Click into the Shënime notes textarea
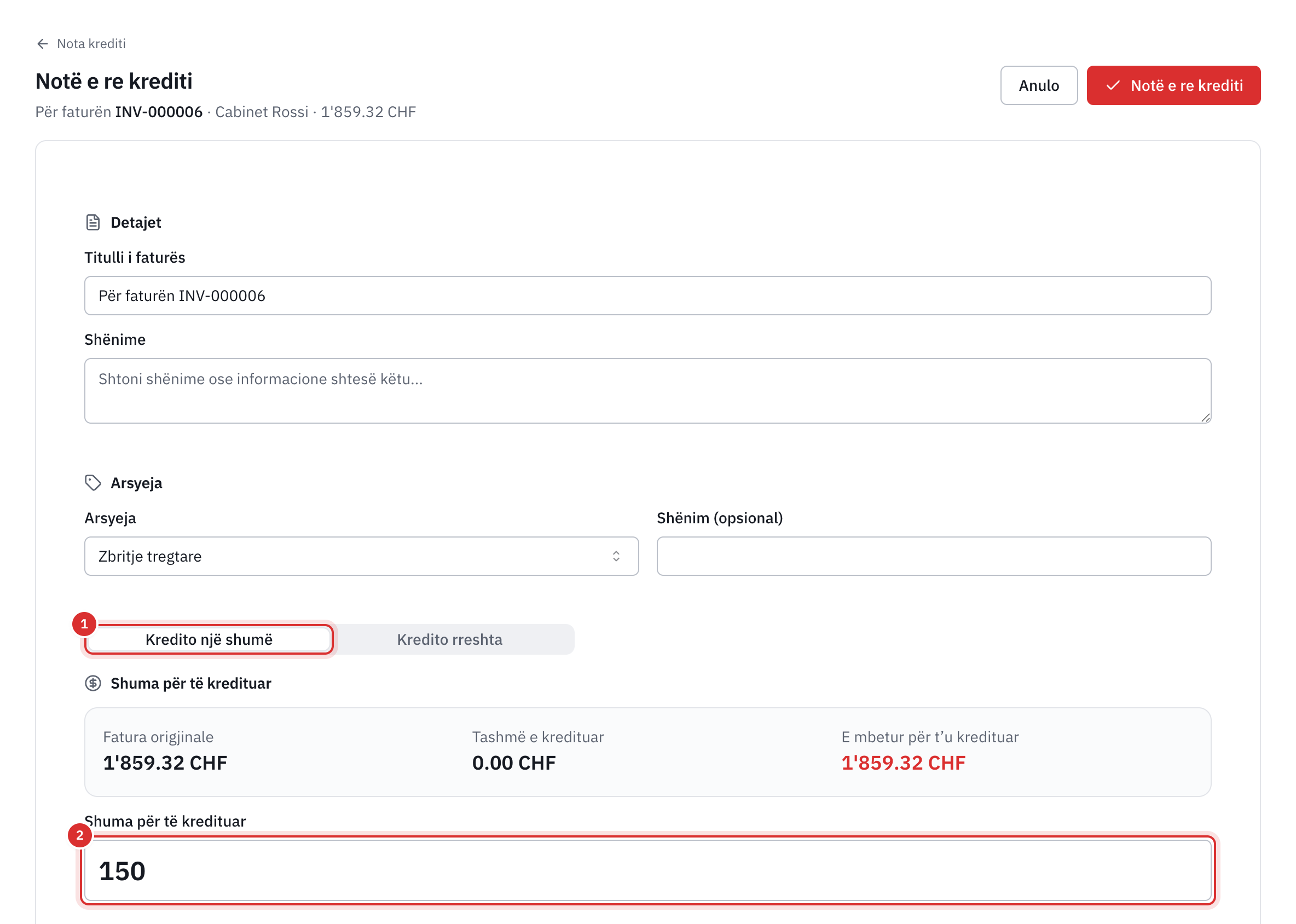This screenshot has height=924, width=1296. coord(647,391)
